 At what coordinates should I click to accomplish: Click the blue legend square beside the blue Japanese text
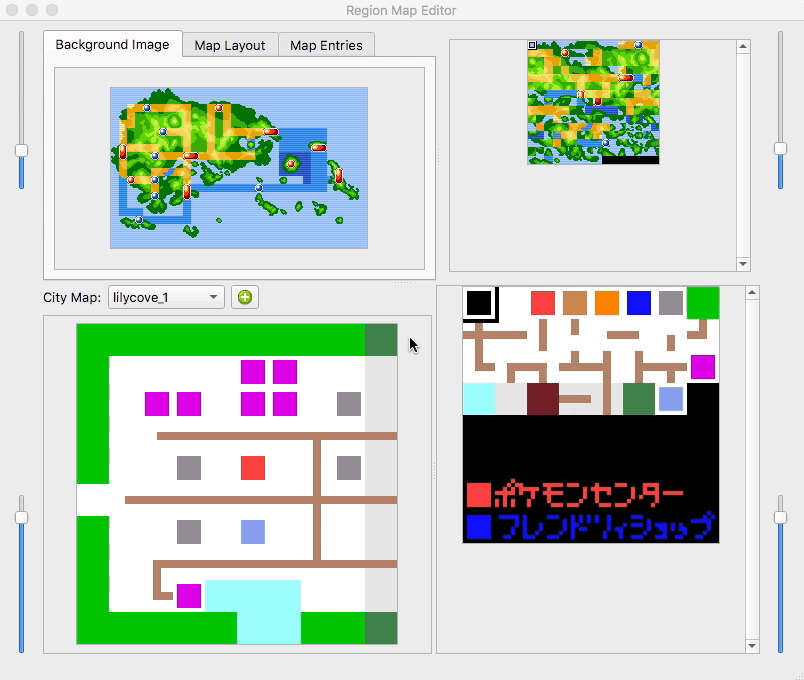click(x=479, y=527)
